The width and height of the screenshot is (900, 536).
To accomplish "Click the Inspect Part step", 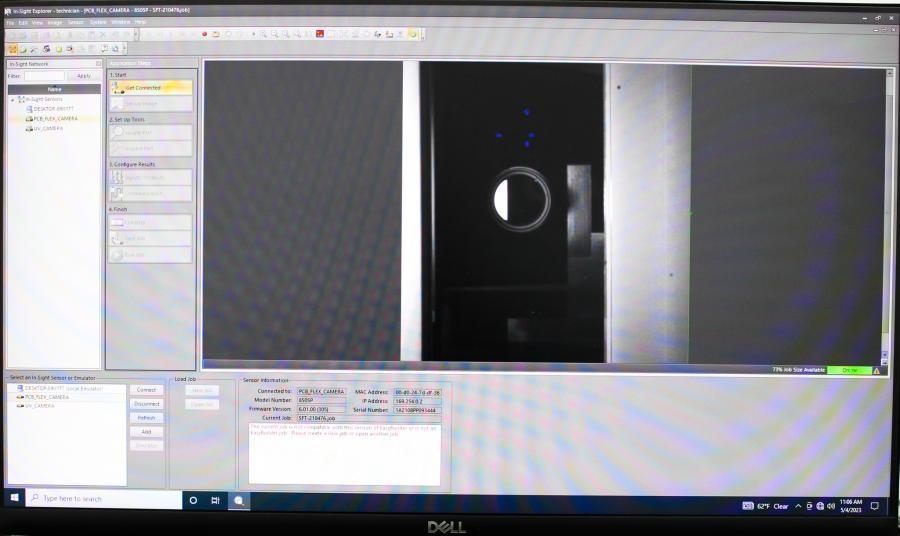I will [151, 149].
